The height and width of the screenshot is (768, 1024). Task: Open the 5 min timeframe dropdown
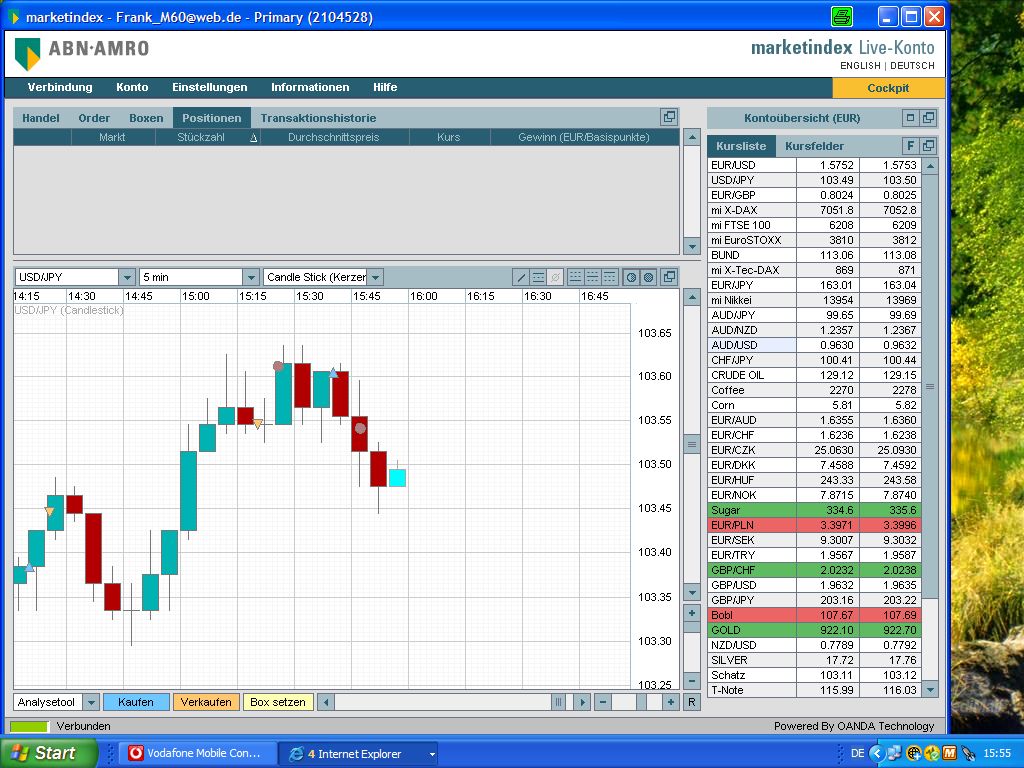[251, 278]
